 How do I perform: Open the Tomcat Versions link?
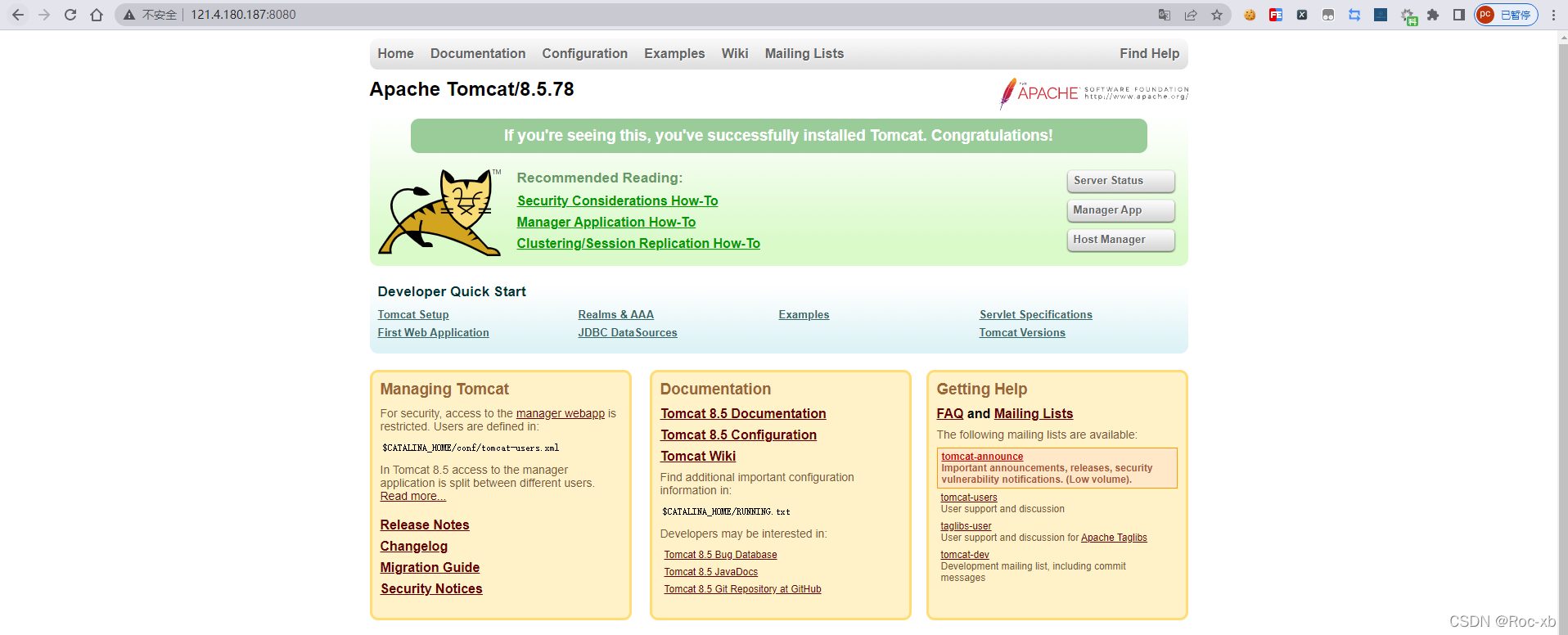(x=1022, y=332)
